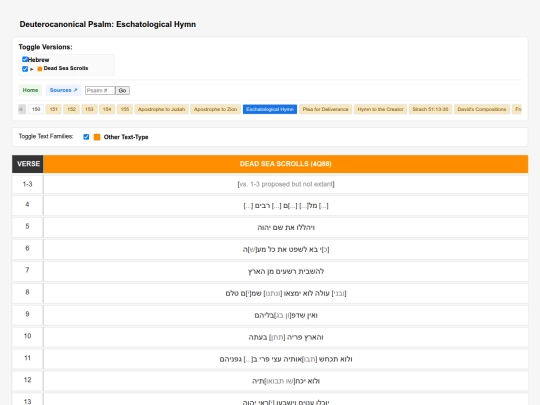Click the verse 9 Hebrew text
Image resolution: width=540 pixels, height=405 pixels.
pos(286,315)
